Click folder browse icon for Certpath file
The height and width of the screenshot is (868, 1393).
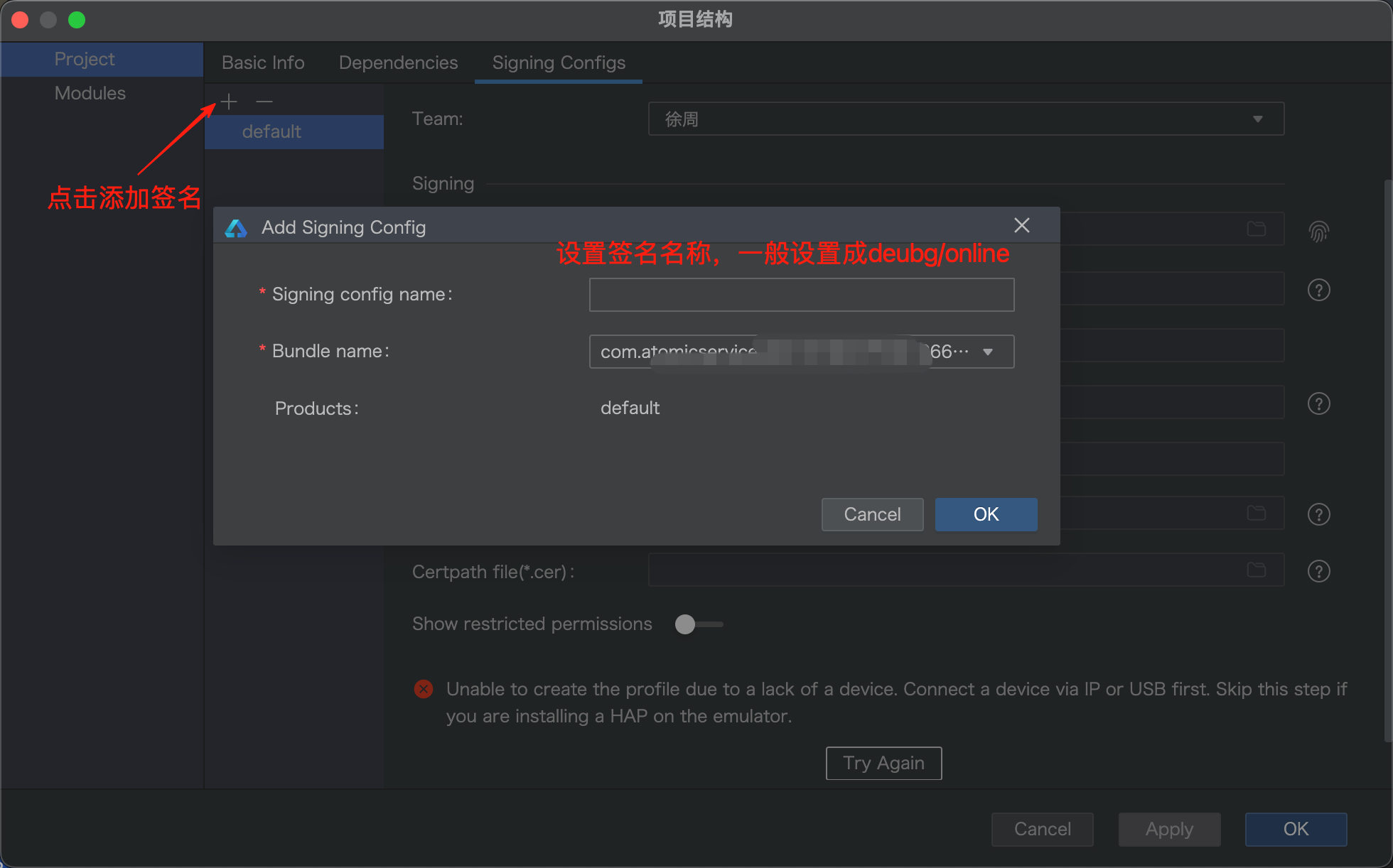click(x=1257, y=570)
